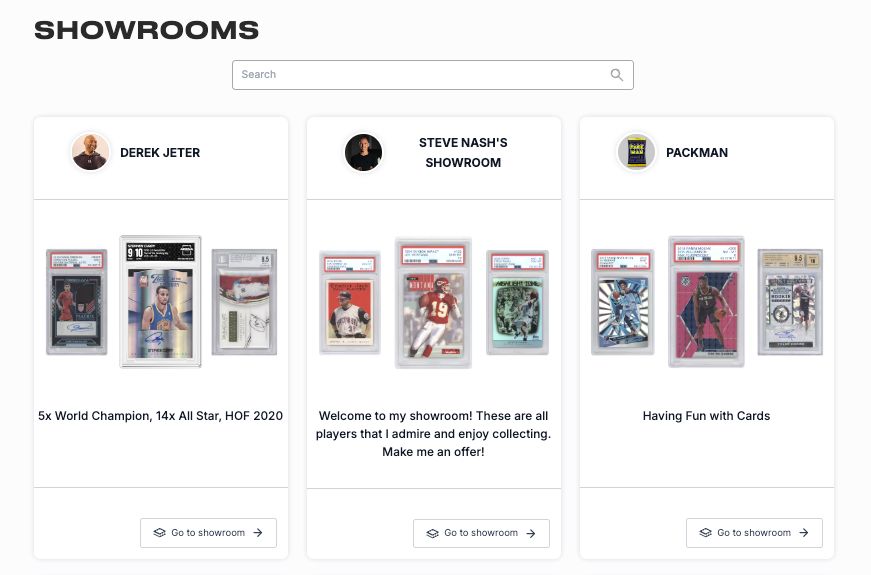The height and width of the screenshot is (575, 871).
Task: Click the Packman pack avatar icon
Action: (637, 152)
